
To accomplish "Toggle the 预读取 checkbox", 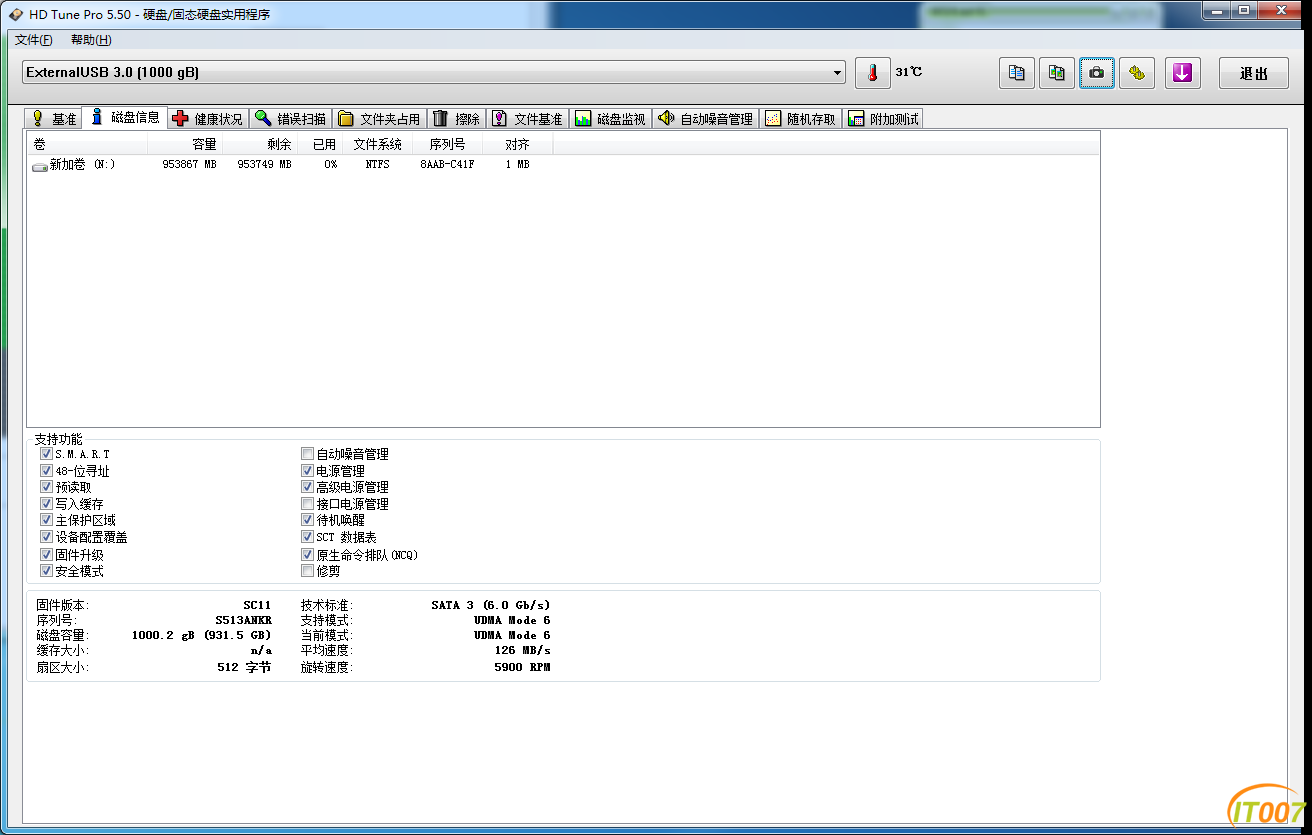I will tap(46, 487).
